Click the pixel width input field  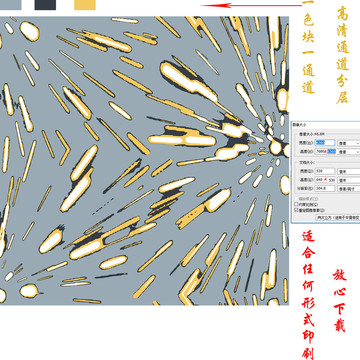point(325,143)
